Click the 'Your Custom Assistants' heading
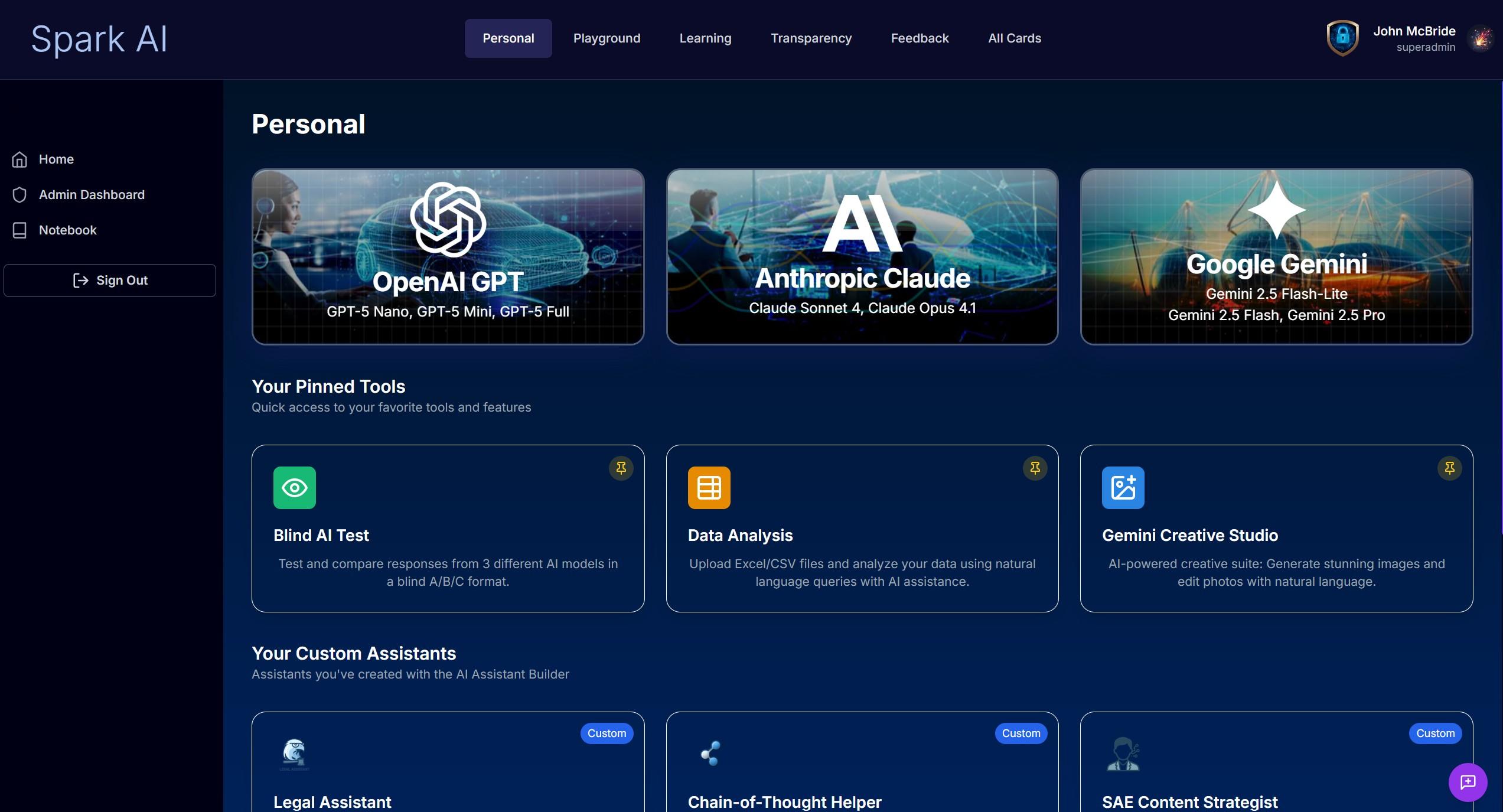This screenshot has width=1503, height=812. coord(354,654)
